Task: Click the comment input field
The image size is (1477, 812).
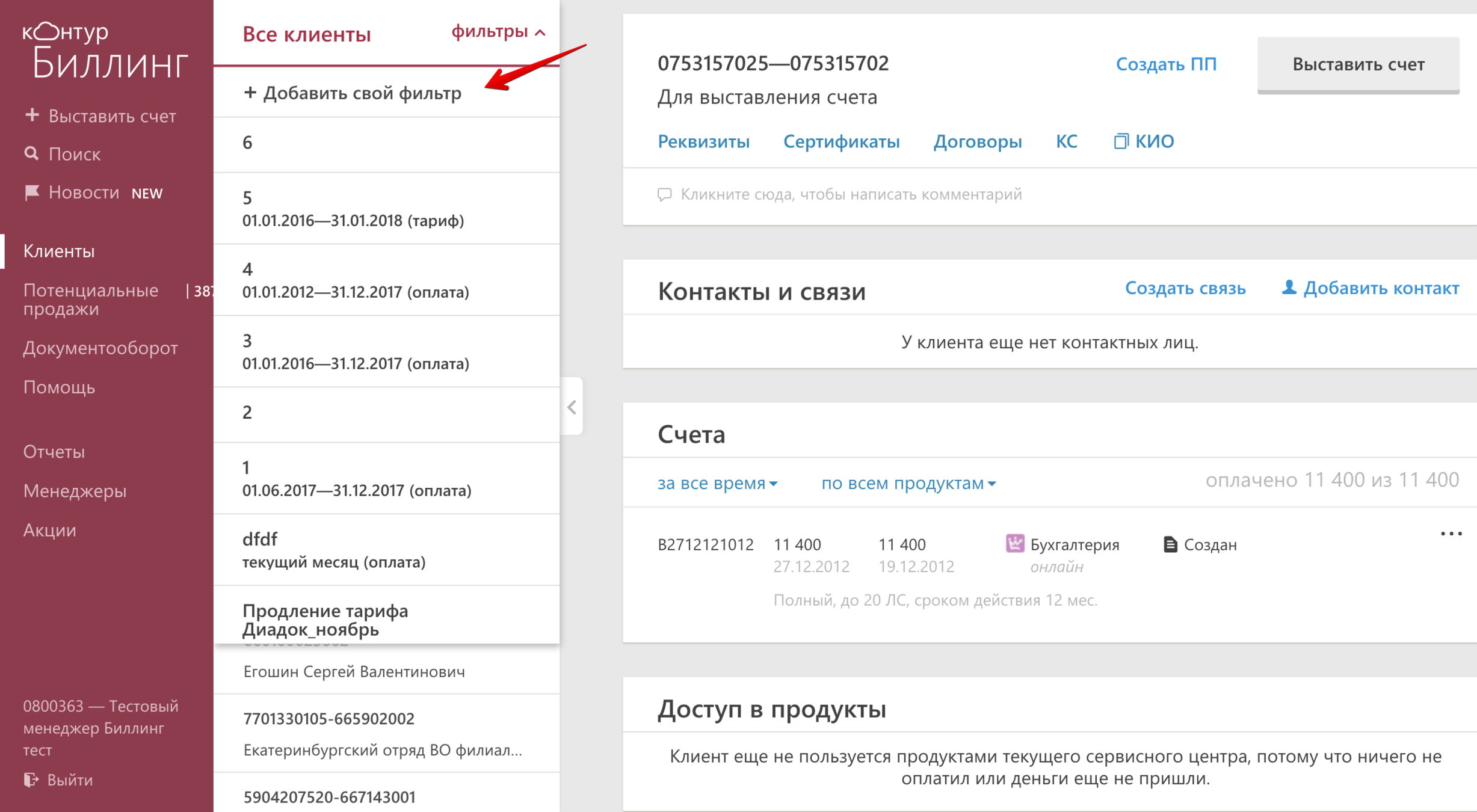Action: [851, 194]
